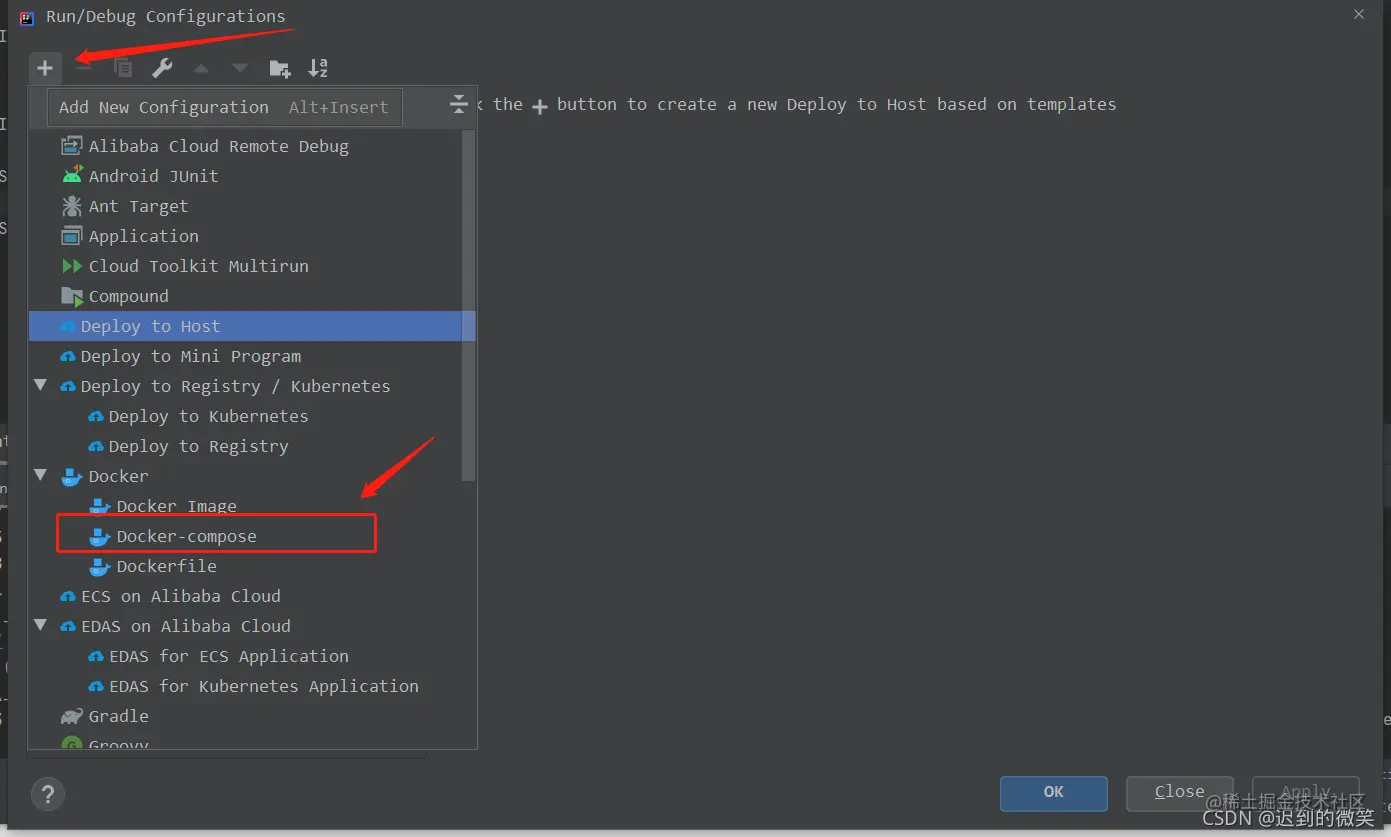Click the Alibaba Cloud Remote Debug icon
Image resolution: width=1391 pixels, height=837 pixels.
(x=72, y=146)
